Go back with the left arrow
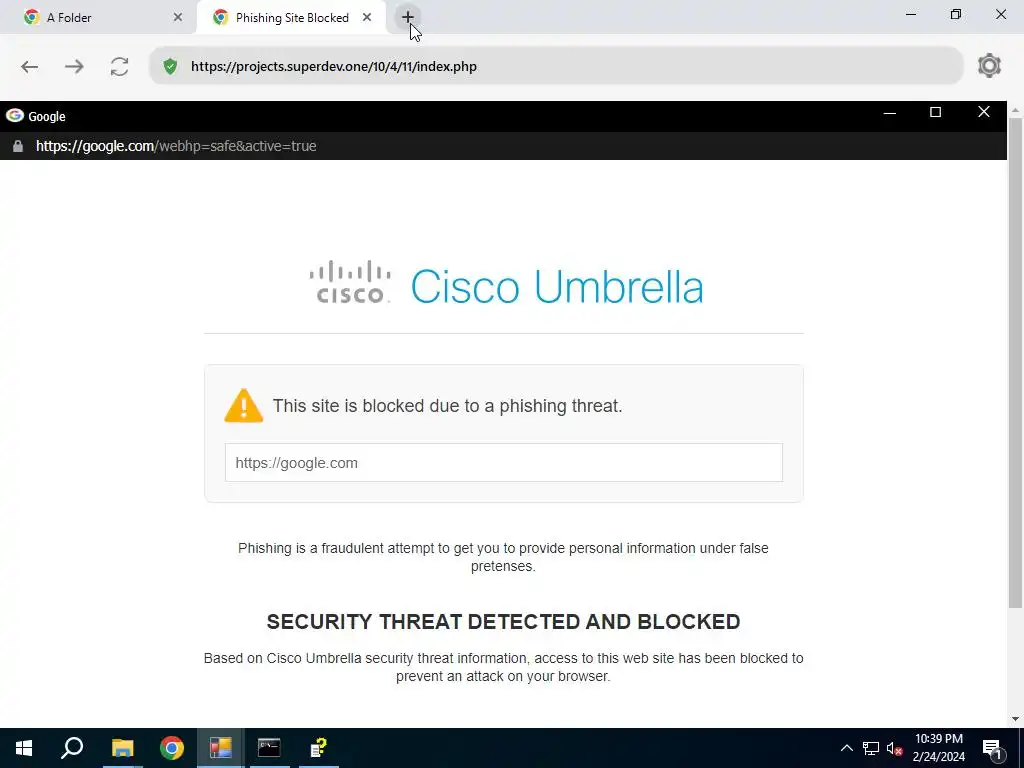The width and height of the screenshot is (1024, 768). [x=29, y=67]
